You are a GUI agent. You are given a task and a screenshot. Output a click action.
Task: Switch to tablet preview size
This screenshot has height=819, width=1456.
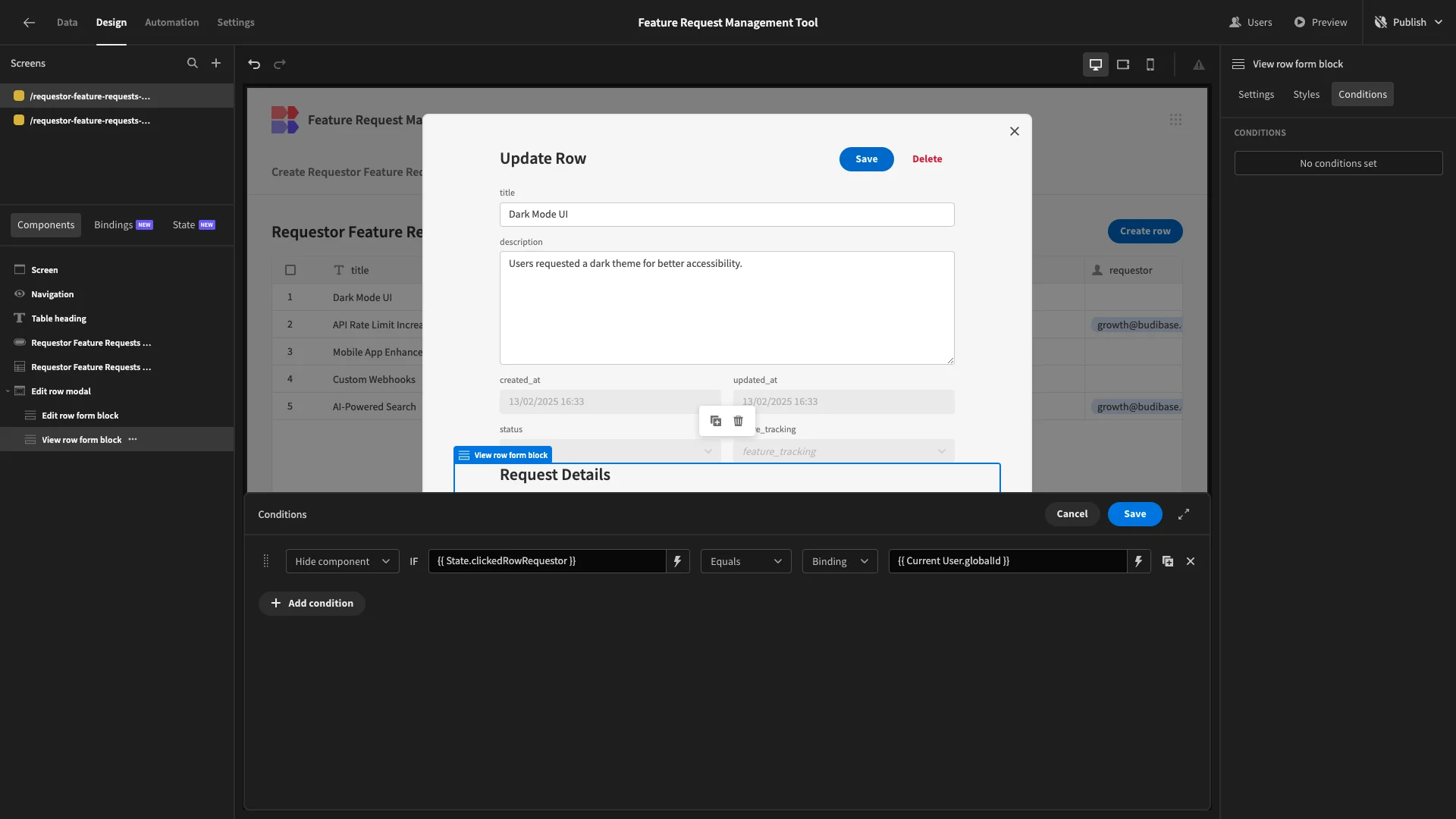[1123, 64]
